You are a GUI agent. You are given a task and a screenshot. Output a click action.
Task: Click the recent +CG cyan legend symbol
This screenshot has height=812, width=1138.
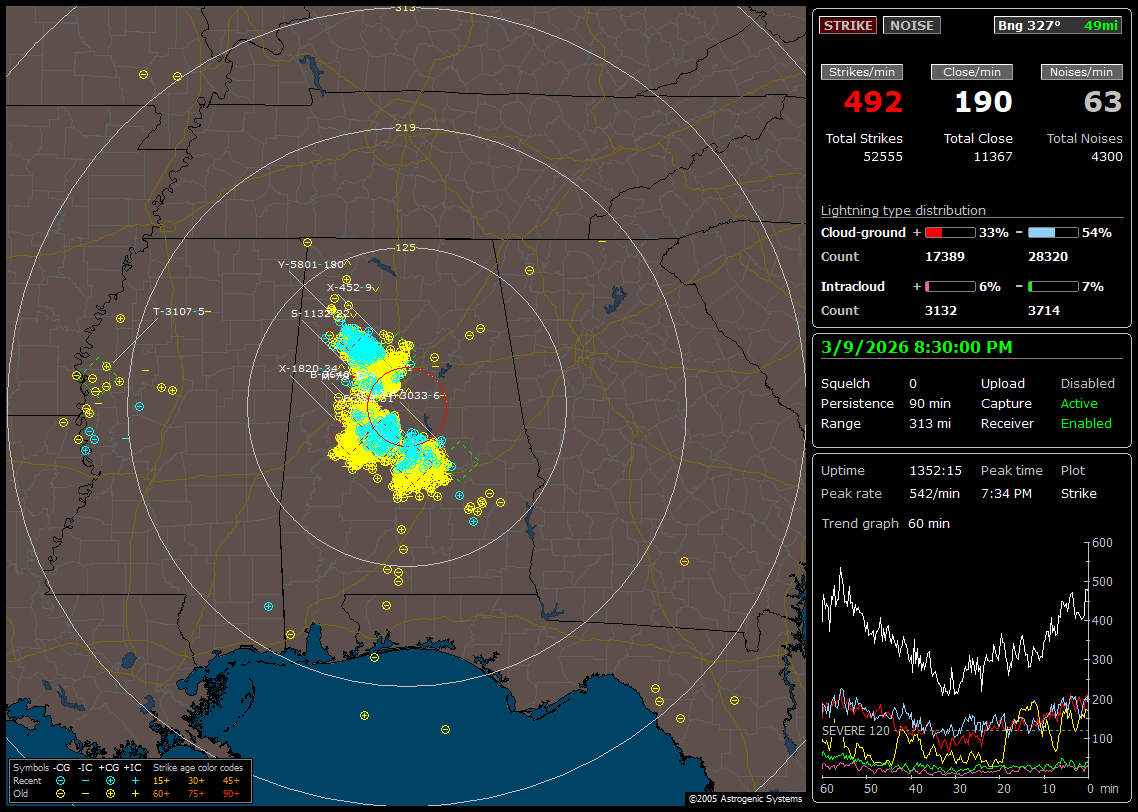coord(110,780)
